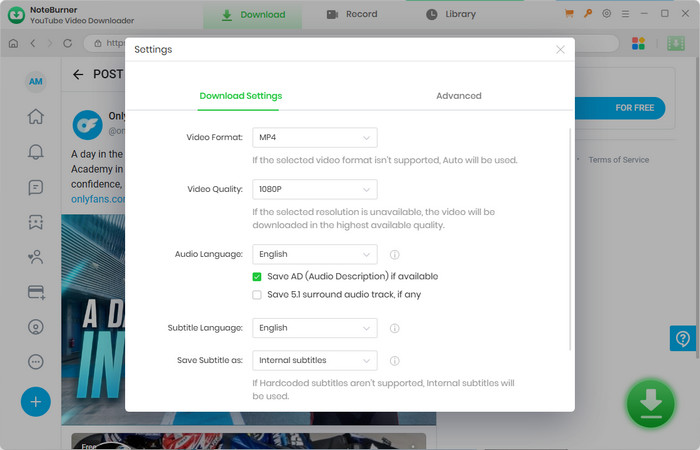Image resolution: width=700 pixels, height=450 pixels.
Task: Open the Library tab
Action: pos(451,14)
